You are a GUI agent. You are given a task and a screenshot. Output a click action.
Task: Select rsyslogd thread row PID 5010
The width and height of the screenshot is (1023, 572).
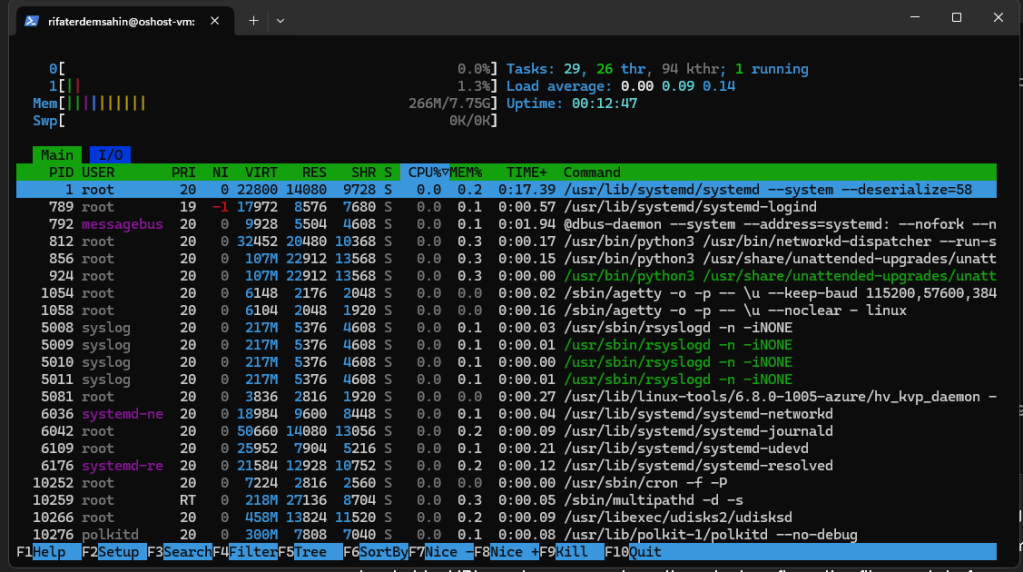(x=506, y=363)
